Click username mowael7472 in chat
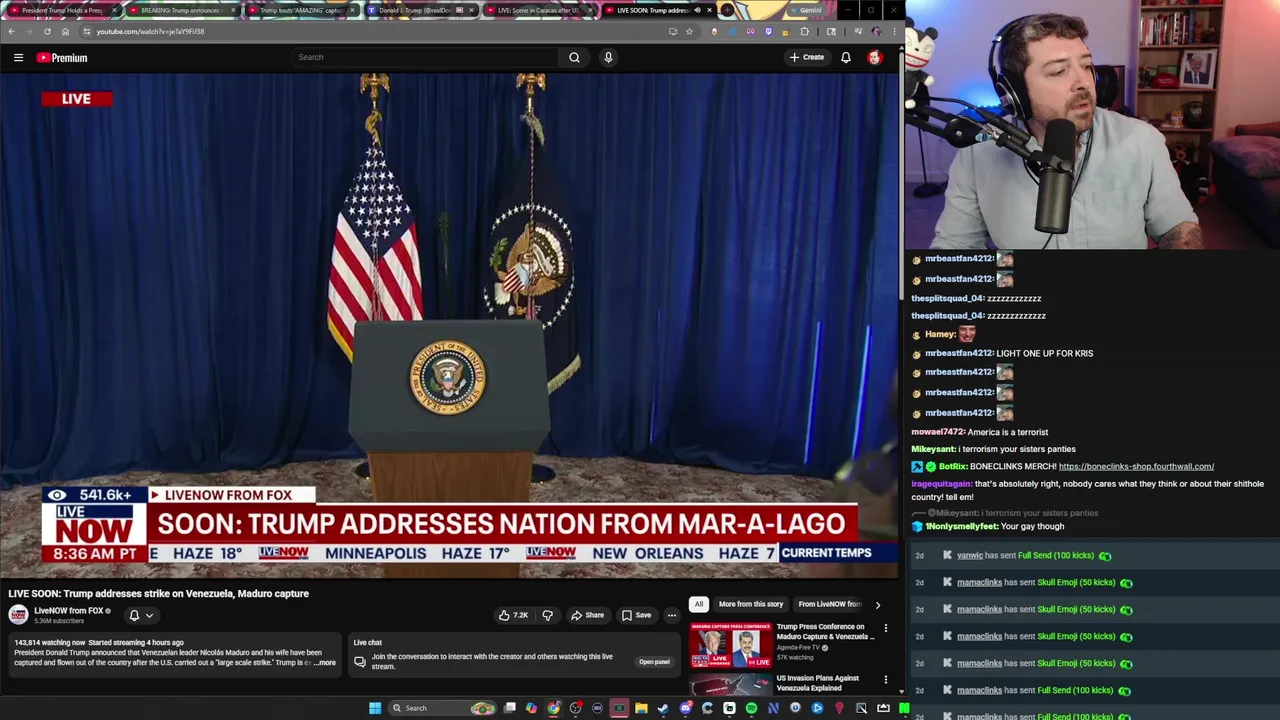Screen dimensions: 1280x720 [x=937, y=432]
